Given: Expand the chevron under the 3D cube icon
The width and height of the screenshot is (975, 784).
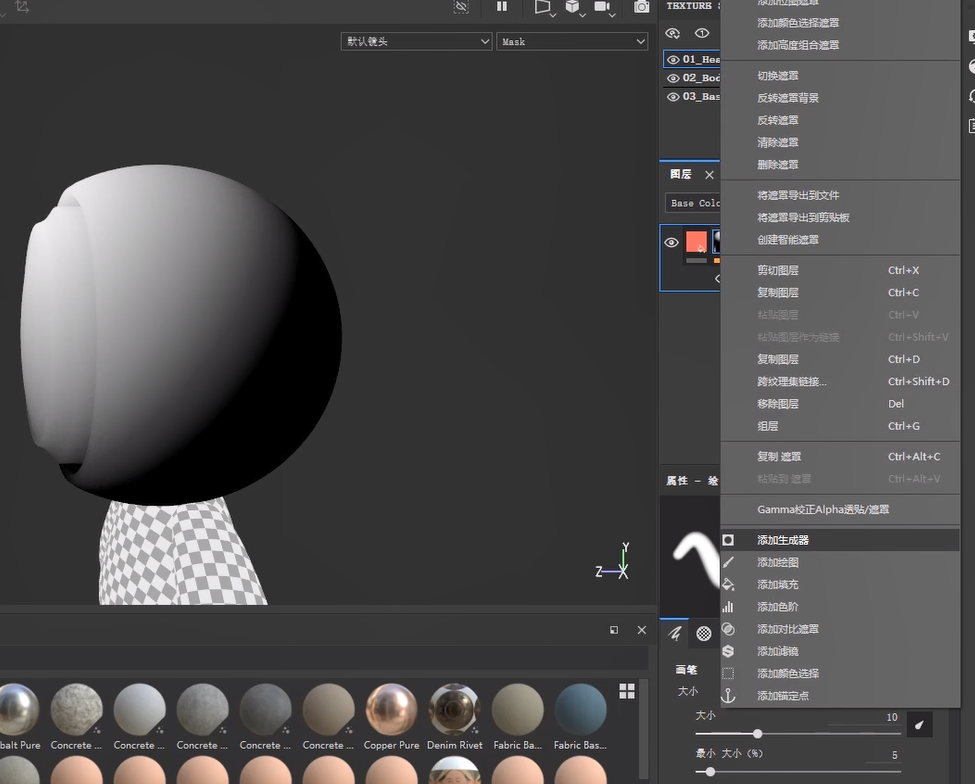Looking at the screenshot, I should pos(583,14).
